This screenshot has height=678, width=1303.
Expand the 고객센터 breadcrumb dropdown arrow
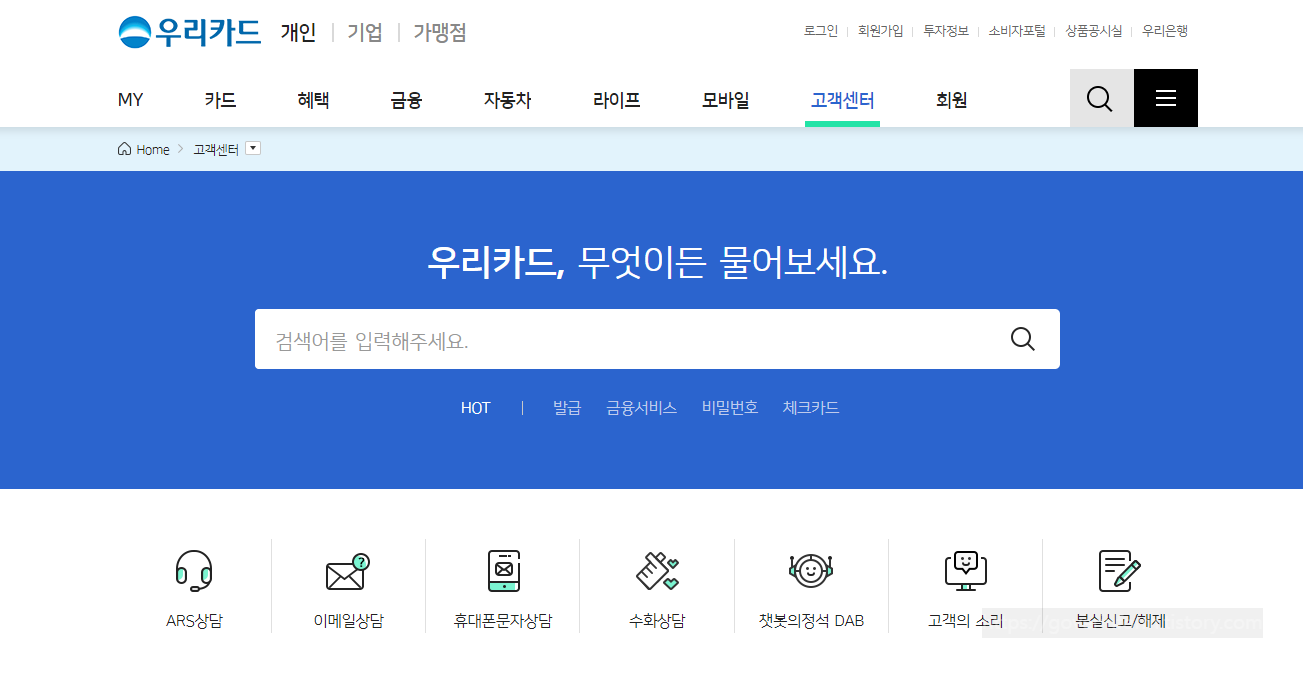pyautogui.click(x=253, y=148)
